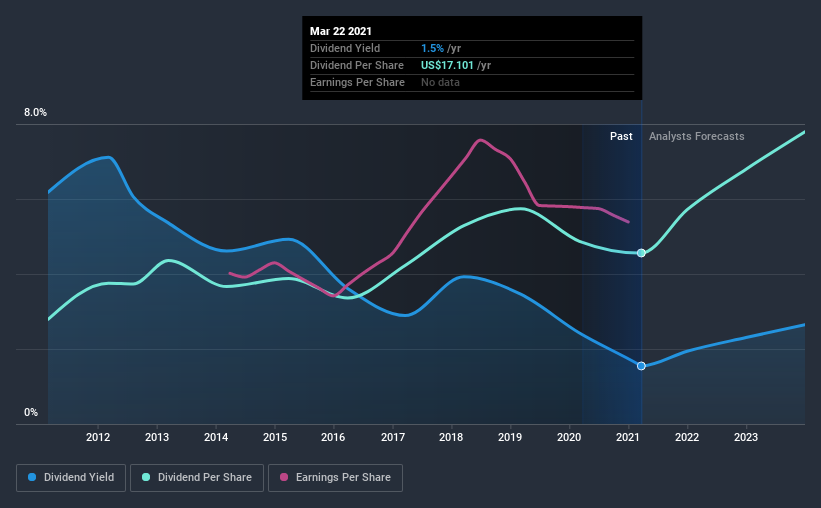Click the Dividend Yield row label in tooltip

345,48
